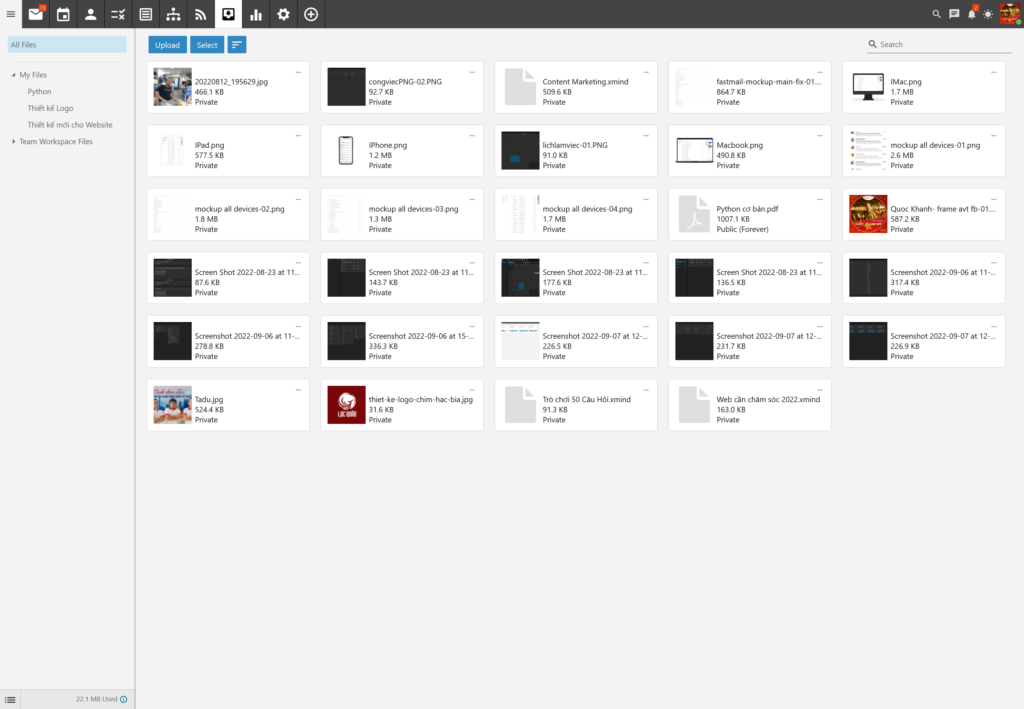
Task: Open the Calendar icon in top bar
Action: [x=63, y=14]
